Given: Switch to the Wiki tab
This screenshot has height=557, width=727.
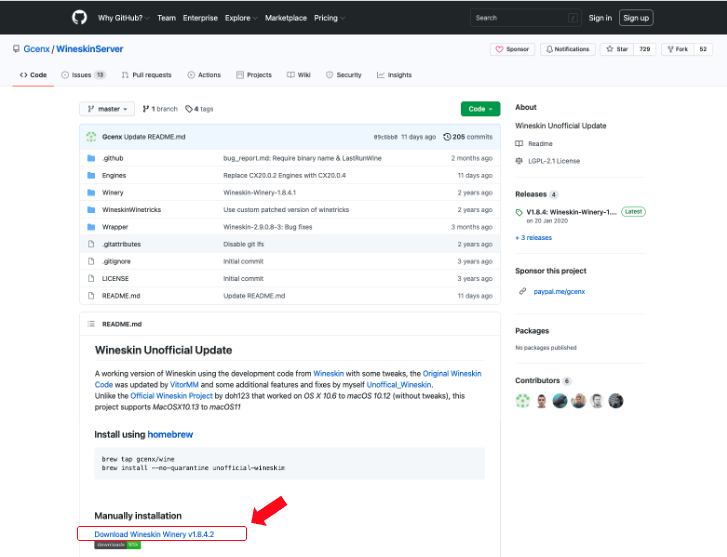Looking at the screenshot, I should click(299, 75).
